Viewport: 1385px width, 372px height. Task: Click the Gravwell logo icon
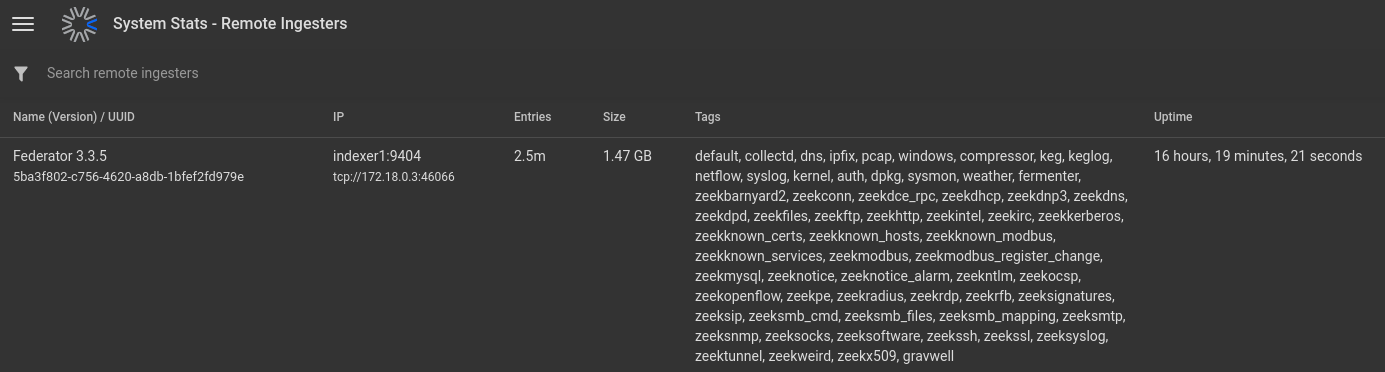(x=80, y=24)
